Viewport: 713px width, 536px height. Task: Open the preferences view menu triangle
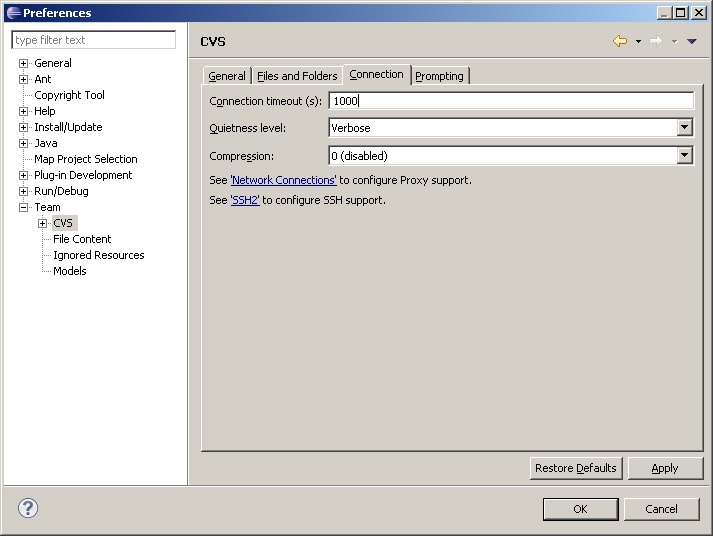click(691, 42)
